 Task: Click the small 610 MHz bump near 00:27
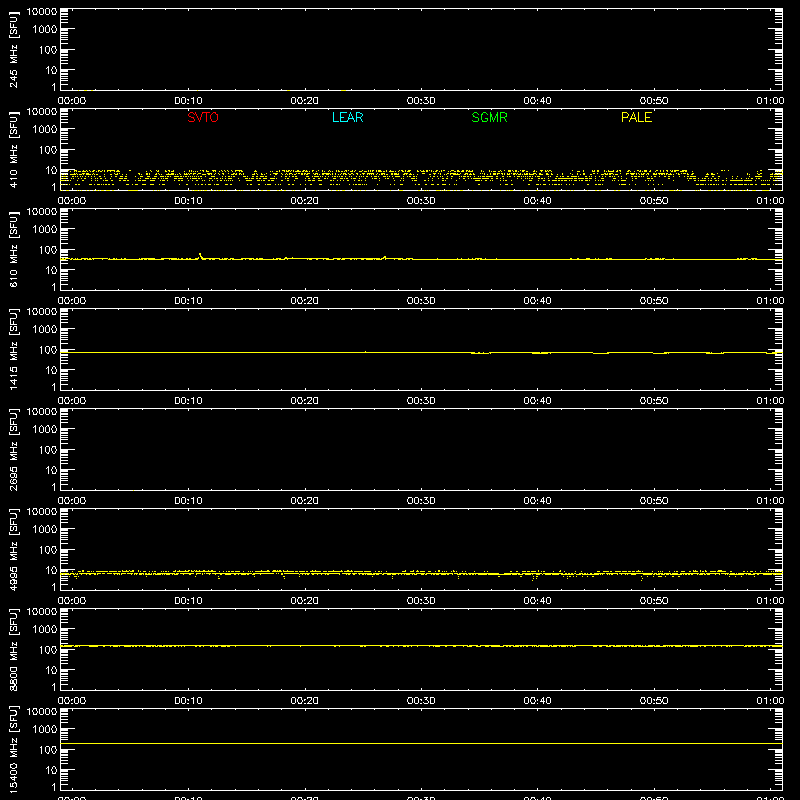point(384,258)
